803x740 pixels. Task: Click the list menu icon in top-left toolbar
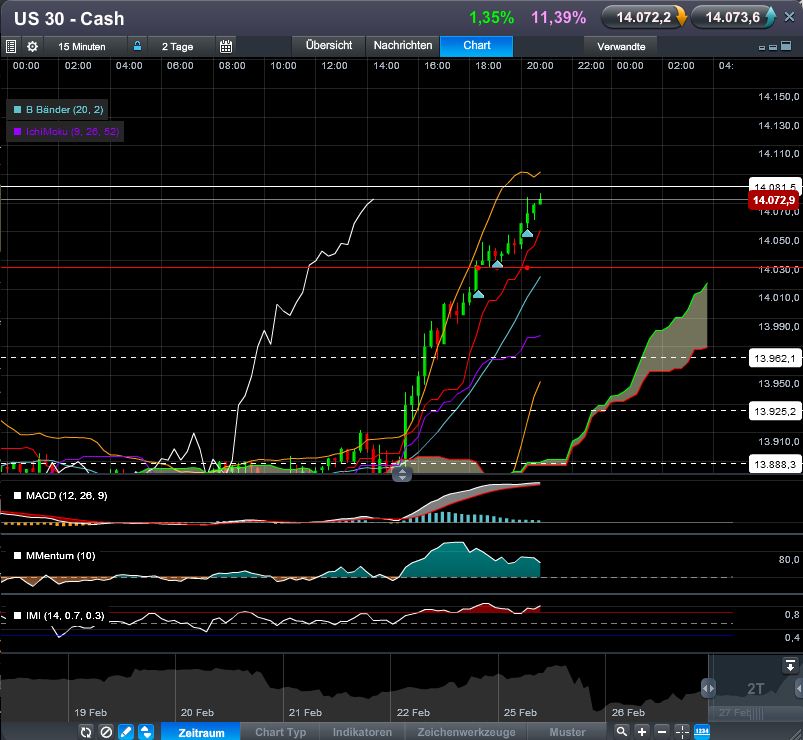11,46
